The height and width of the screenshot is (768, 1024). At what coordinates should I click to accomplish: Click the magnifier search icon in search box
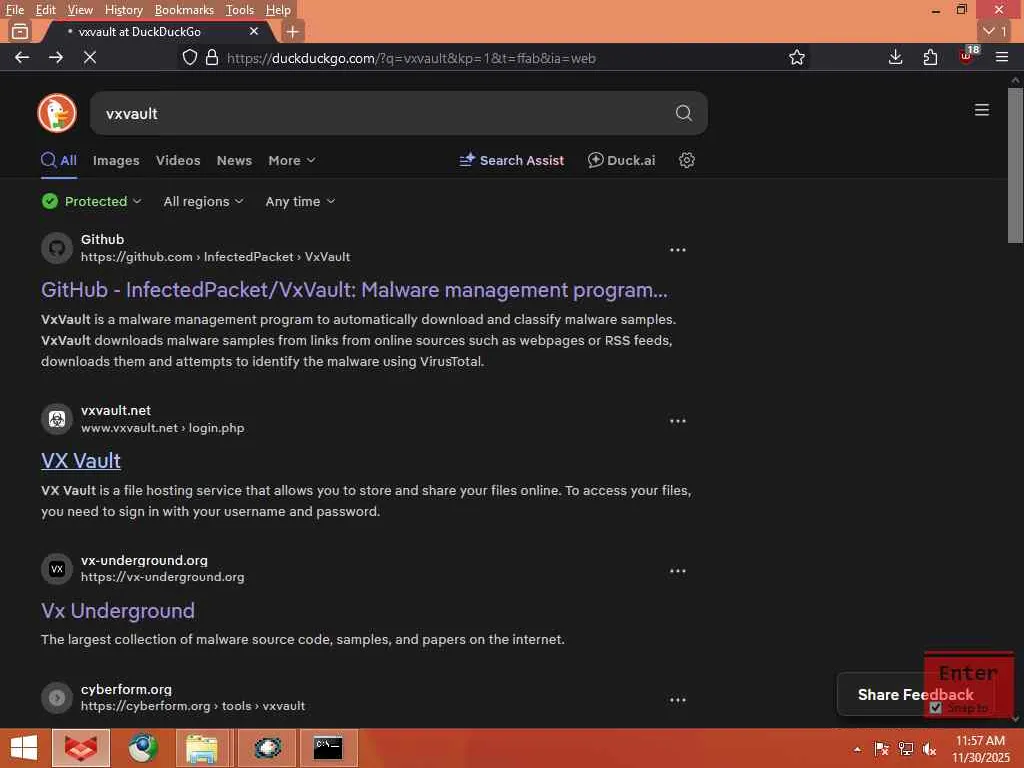point(683,113)
